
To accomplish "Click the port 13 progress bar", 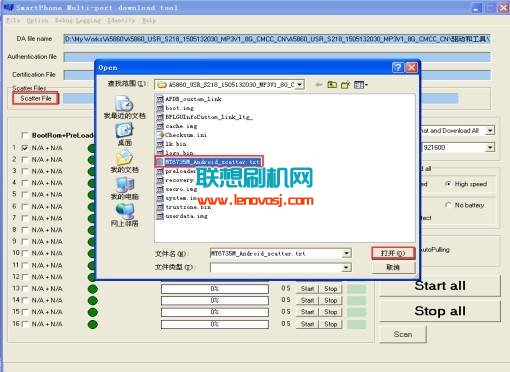I will [215, 289].
